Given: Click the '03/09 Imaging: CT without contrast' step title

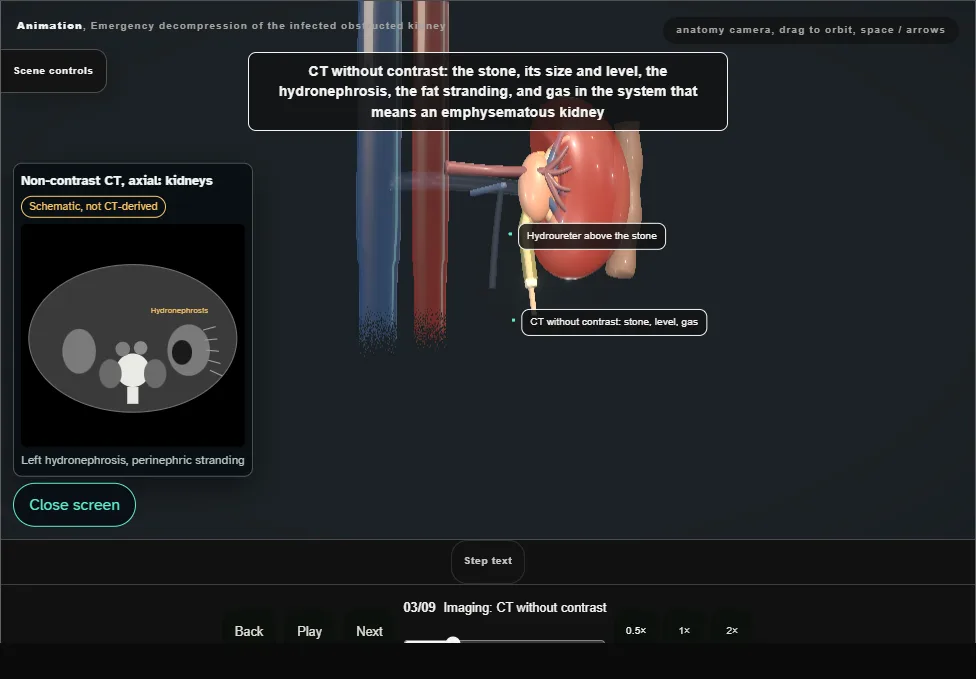Looking at the screenshot, I should [x=505, y=607].
